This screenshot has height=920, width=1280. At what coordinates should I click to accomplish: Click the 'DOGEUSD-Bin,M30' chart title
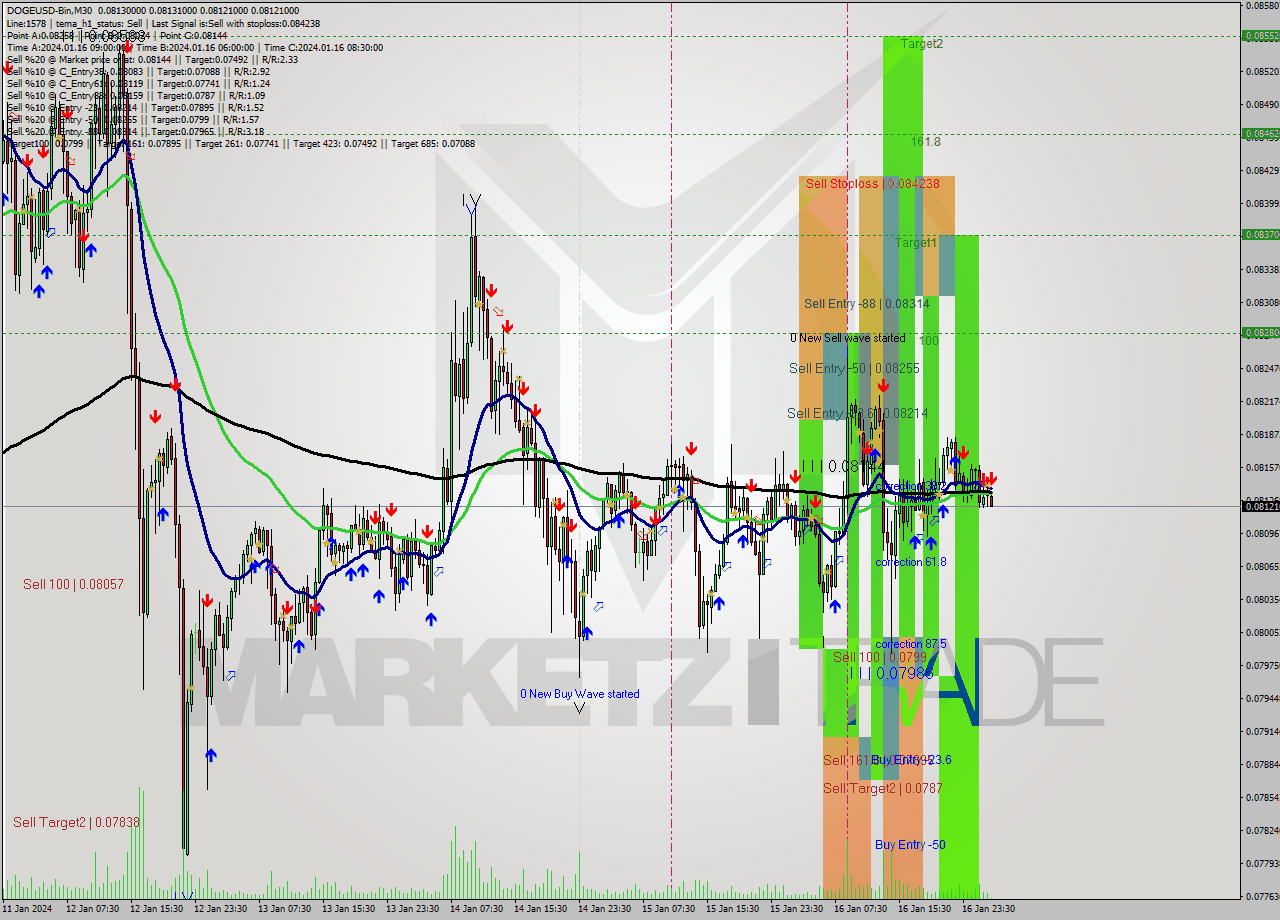[49, 11]
